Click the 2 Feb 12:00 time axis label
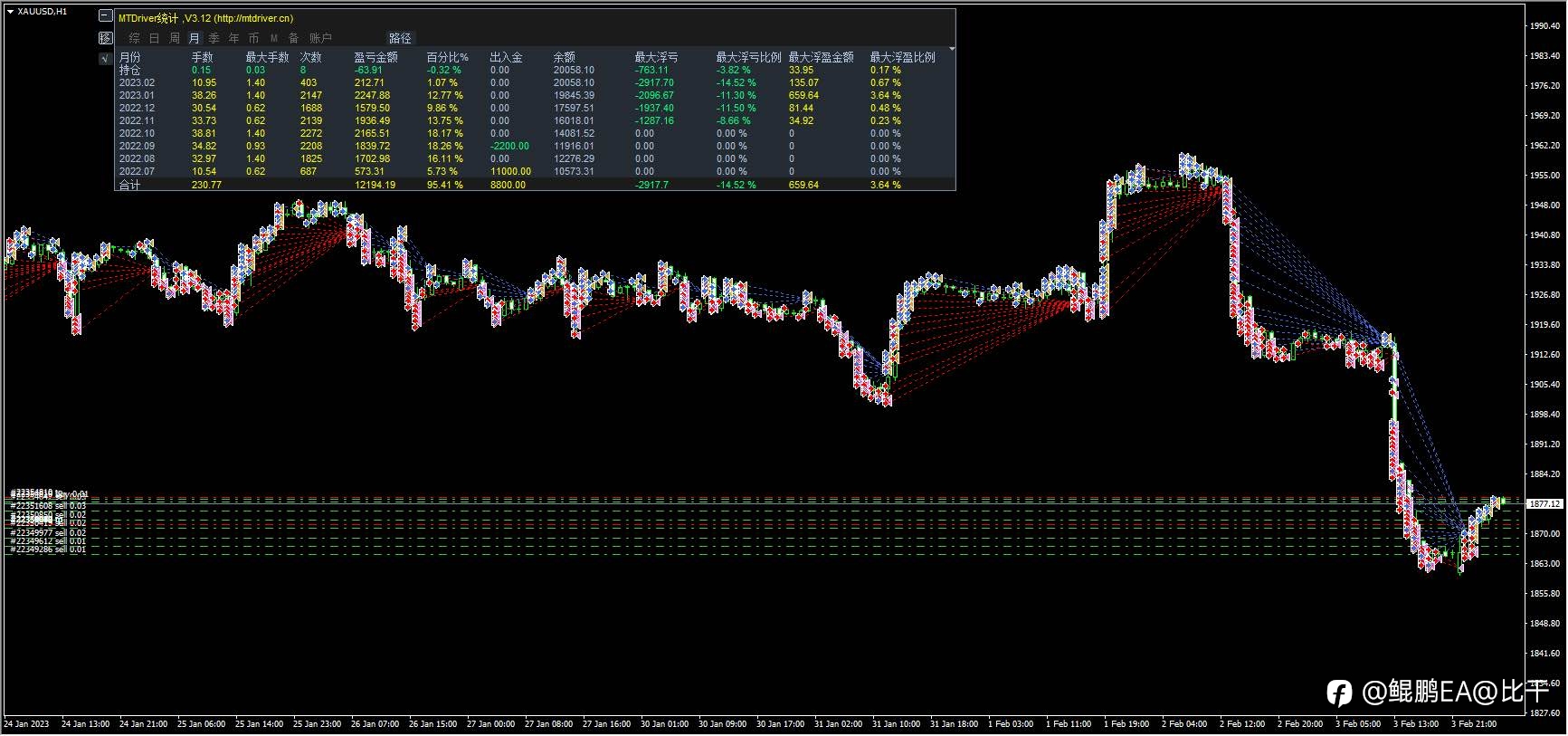 1242,723
